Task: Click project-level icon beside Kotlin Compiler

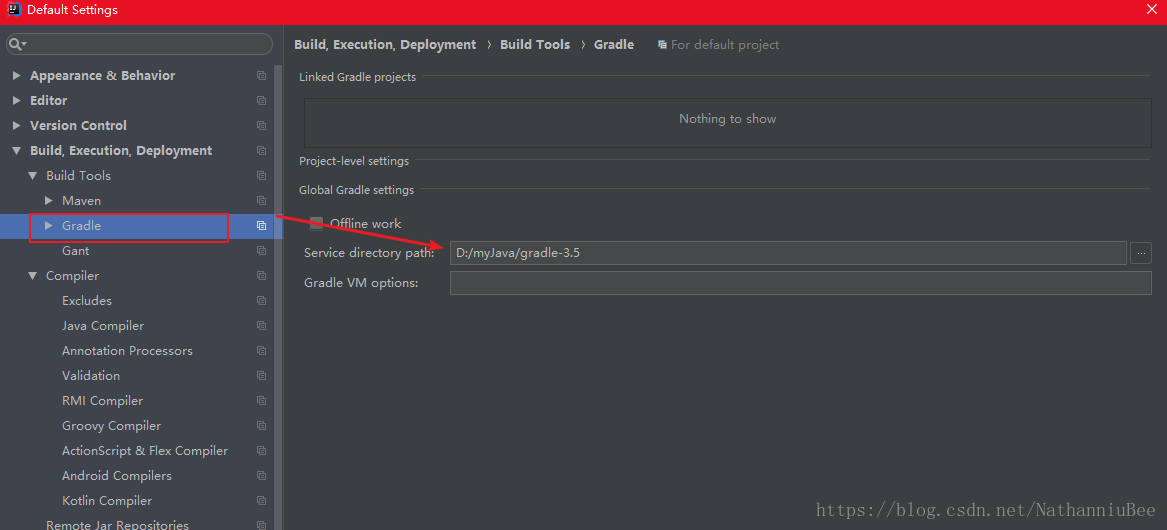Action: tap(261, 501)
